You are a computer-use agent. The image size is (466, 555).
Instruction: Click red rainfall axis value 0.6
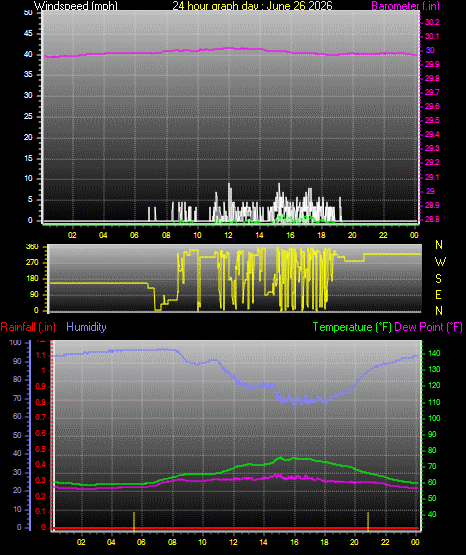coord(41,433)
